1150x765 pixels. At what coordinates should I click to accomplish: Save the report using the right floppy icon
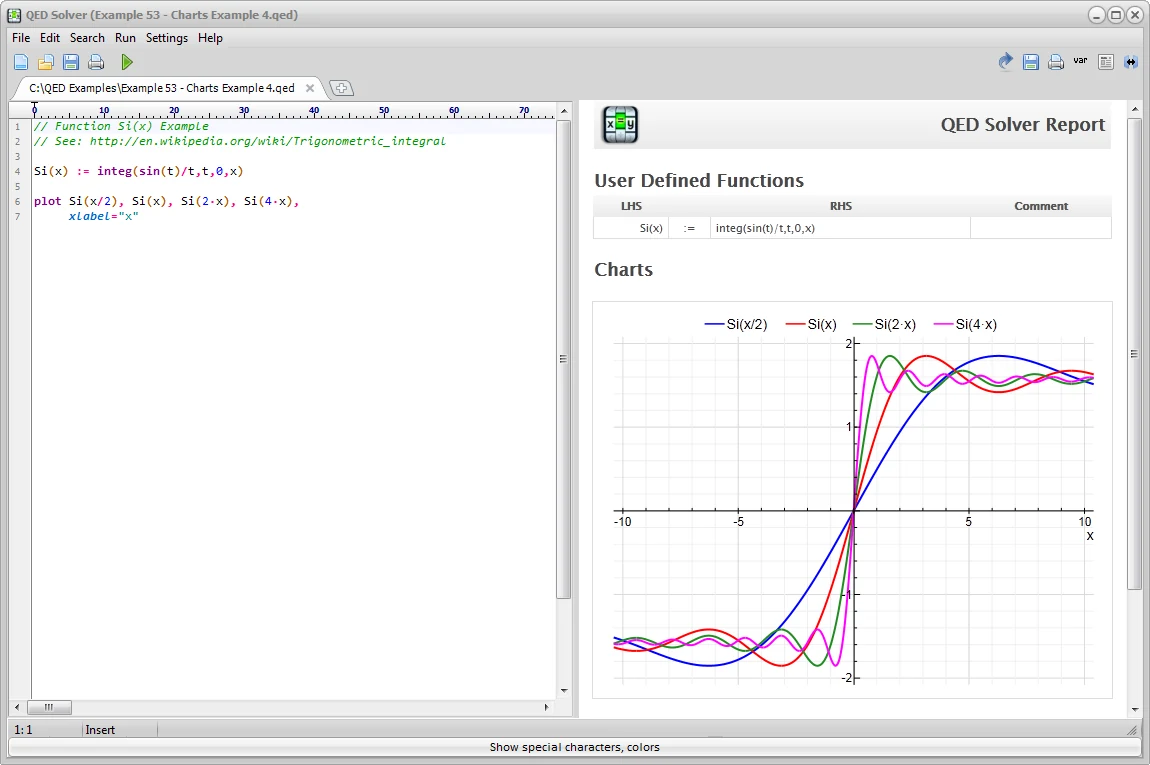pos(1030,62)
